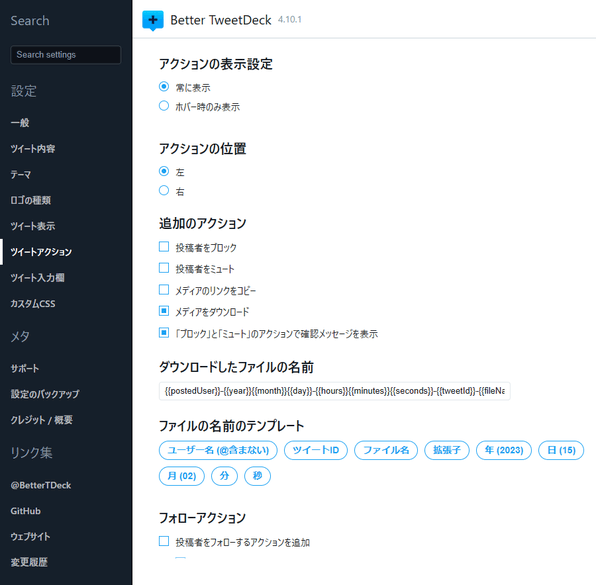Open 設定のバックアップ section
Image resolution: width=596 pixels, height=585 pixels.
pyautogui.click(x=45, y=394)
